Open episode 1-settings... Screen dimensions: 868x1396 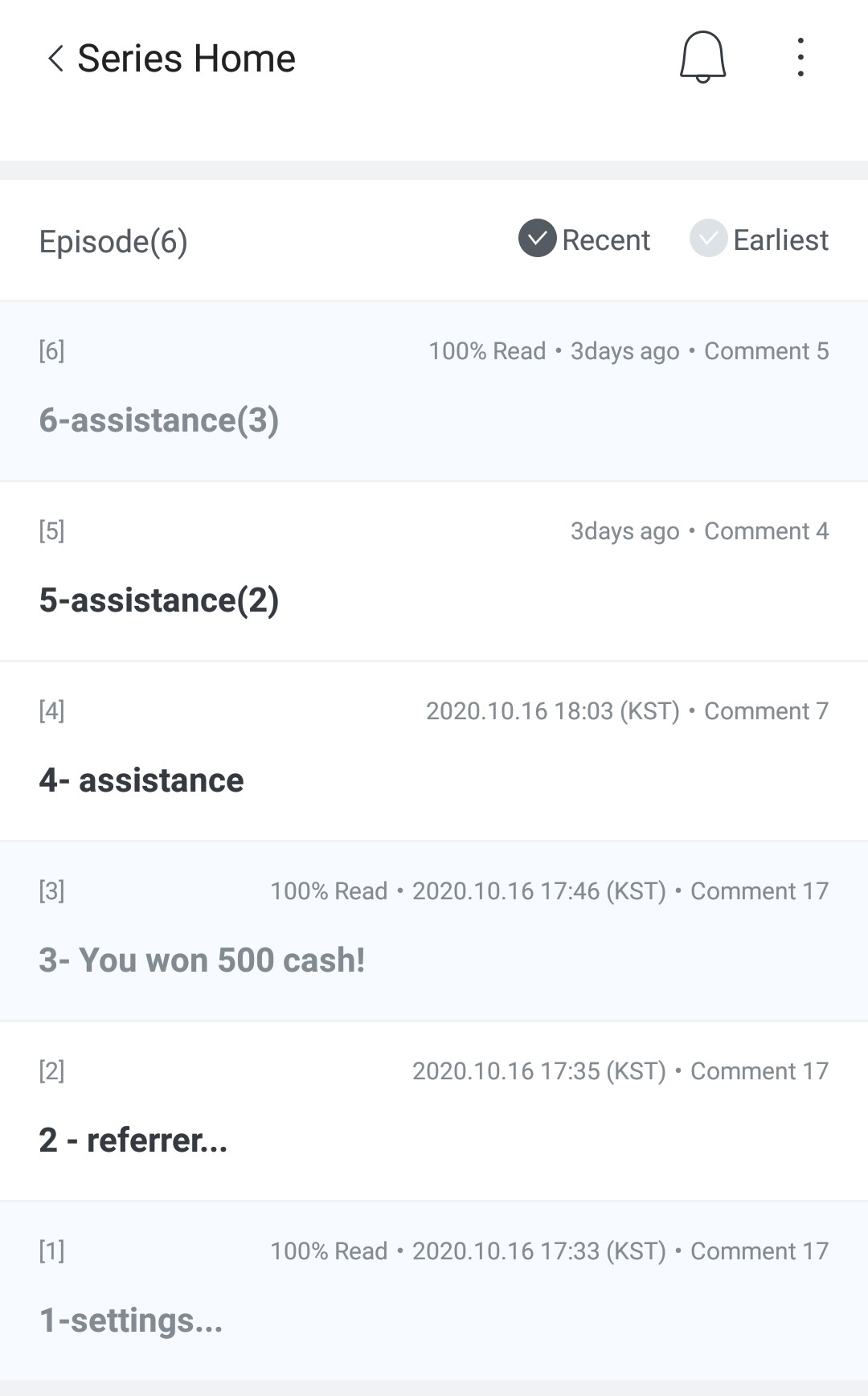point(131,1320)
